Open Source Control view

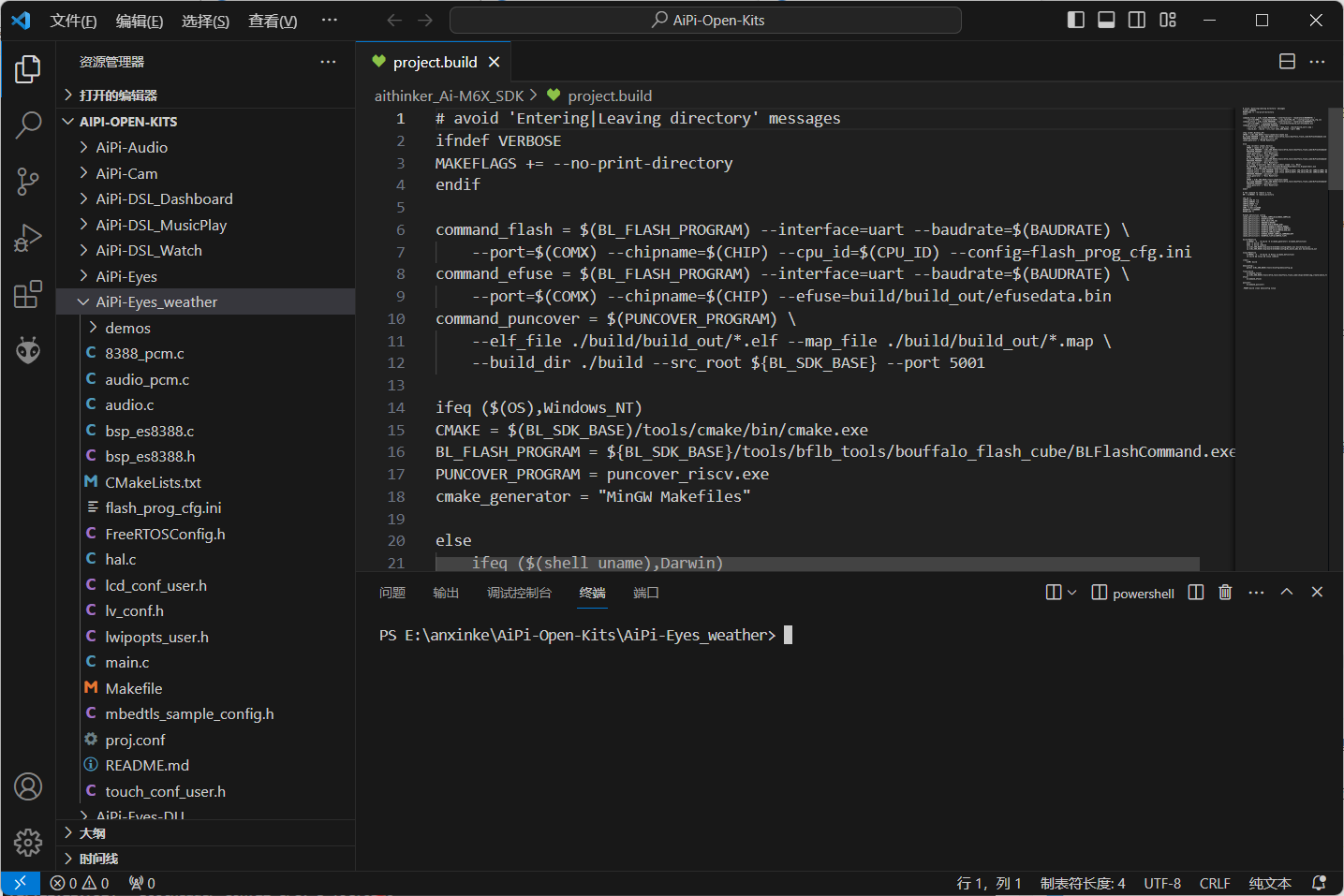click(x=28, y=182)
